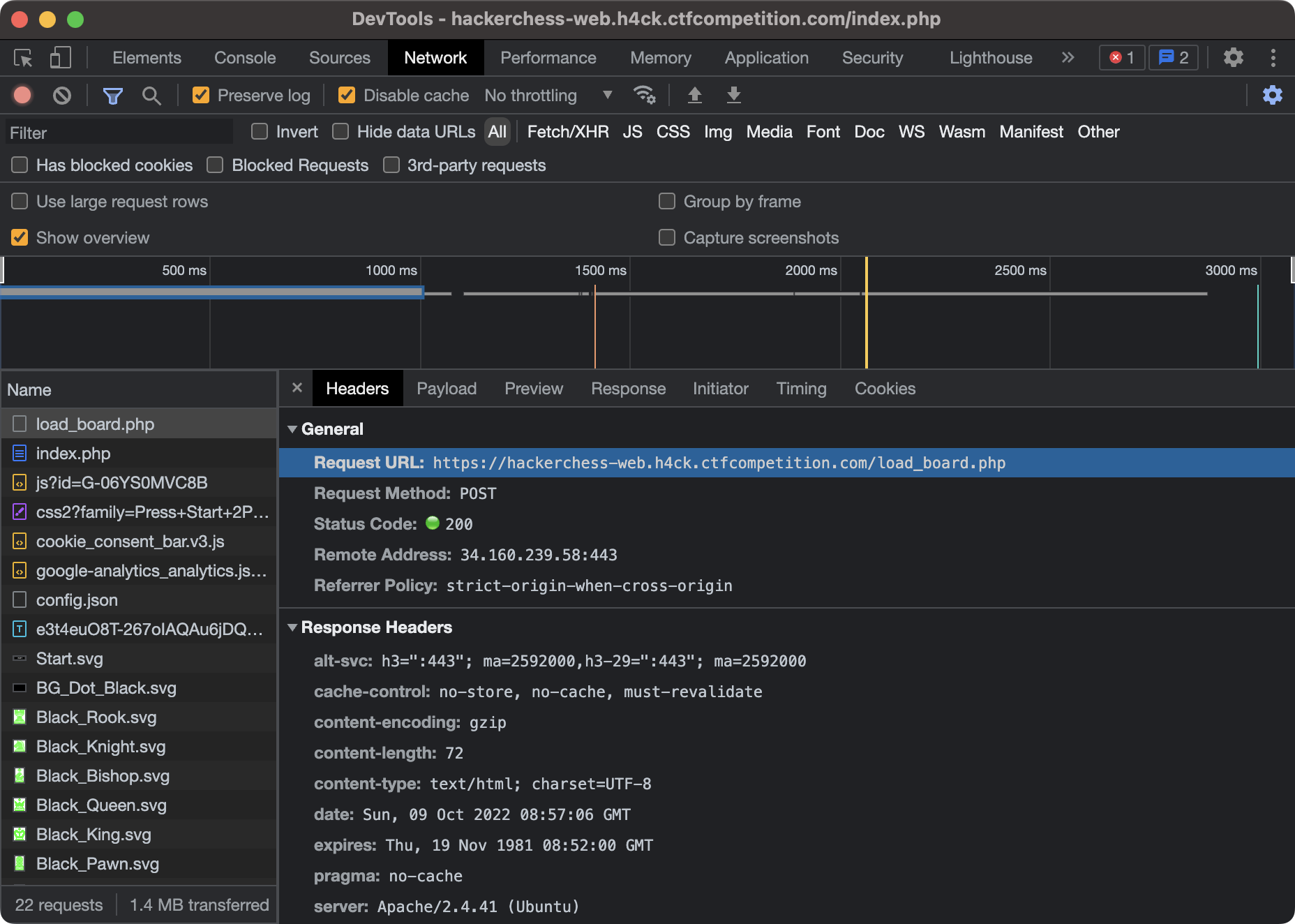This screenshot has width=1295, height=924.
Task: Clear the network log
Action: coord(61,95)
